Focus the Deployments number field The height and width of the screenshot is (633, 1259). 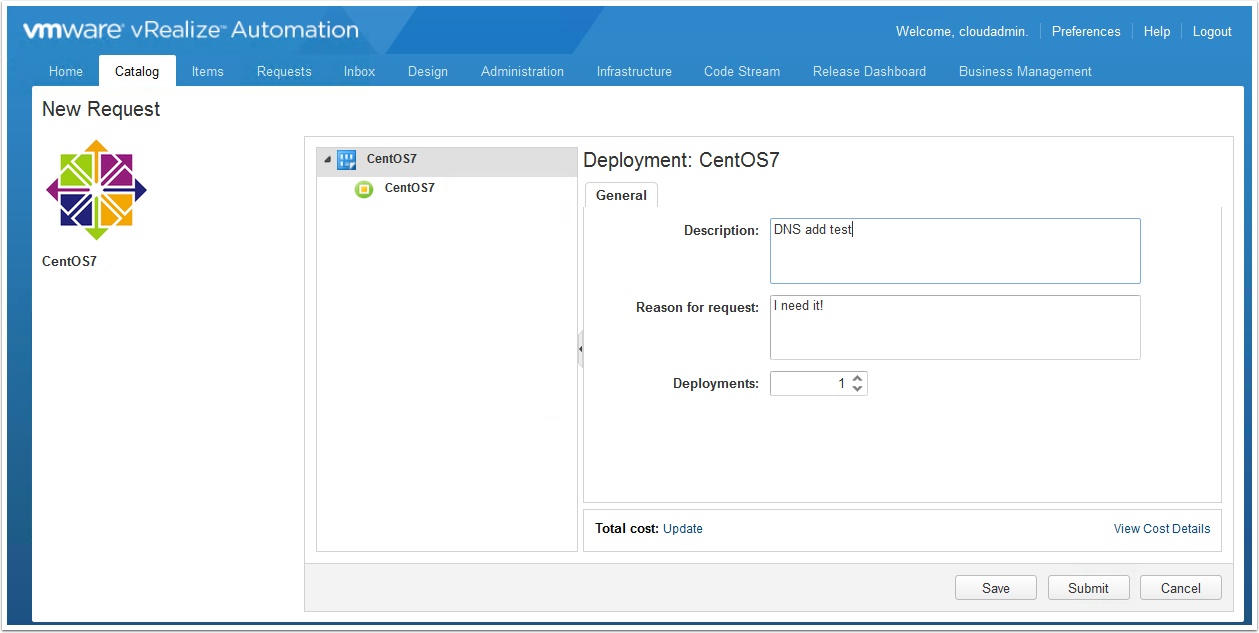(x=810, y=383)
